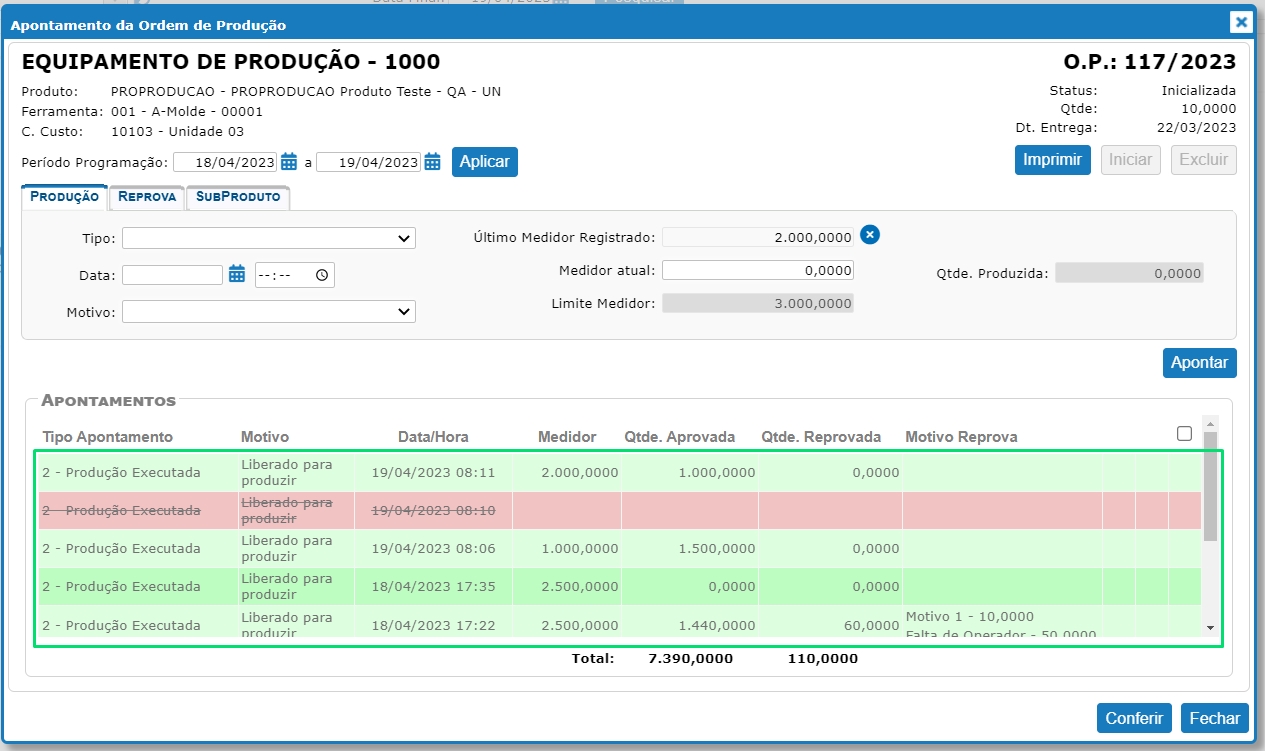Click the Excluir button
1265x751 pixels.
tap(1204, 160)
